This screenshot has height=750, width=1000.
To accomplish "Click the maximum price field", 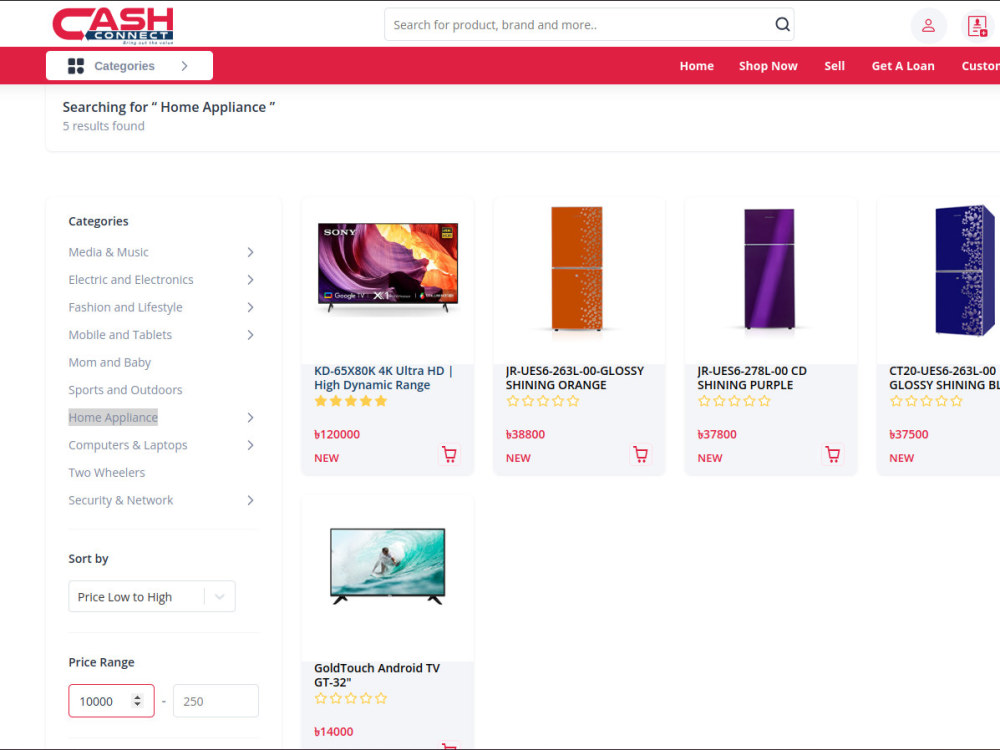I will tap(216, 701).
